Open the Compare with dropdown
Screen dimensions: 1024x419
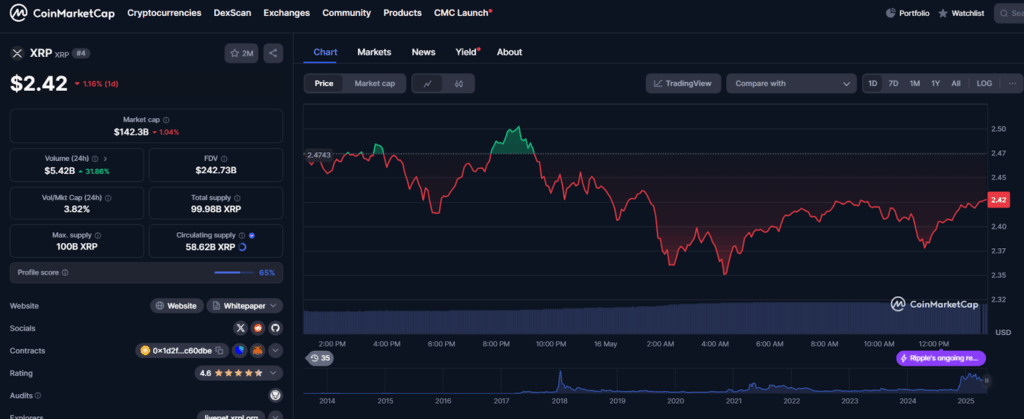click(792, 84)
